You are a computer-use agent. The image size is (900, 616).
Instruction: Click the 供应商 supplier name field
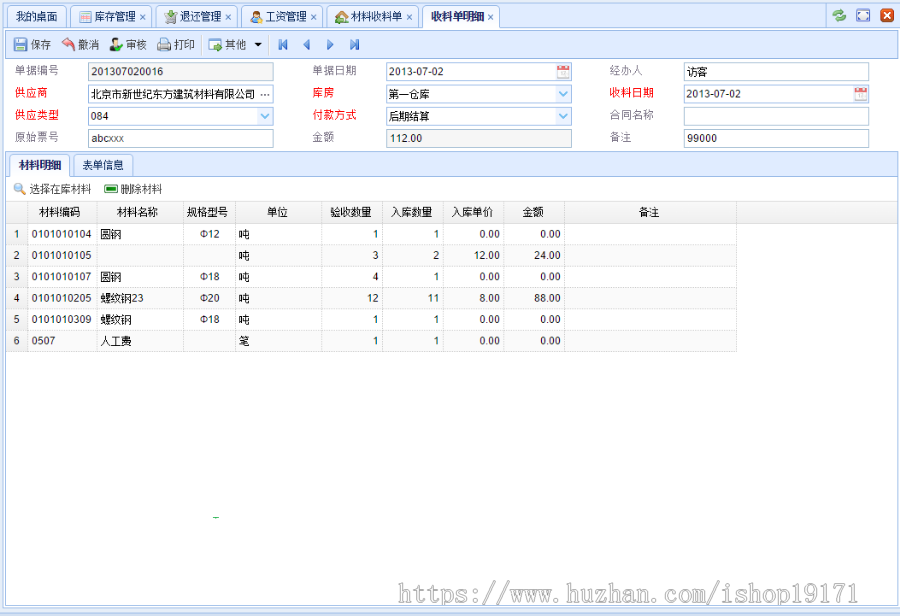173,94
